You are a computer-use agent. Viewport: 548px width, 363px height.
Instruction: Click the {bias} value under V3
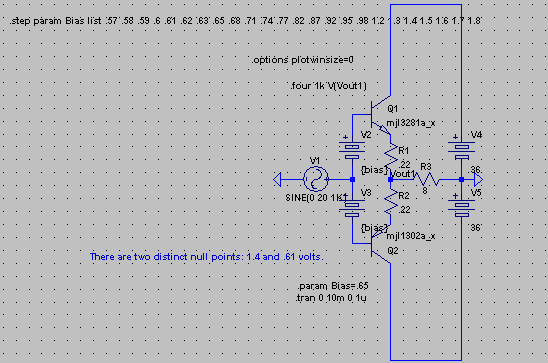pos(374,228)
